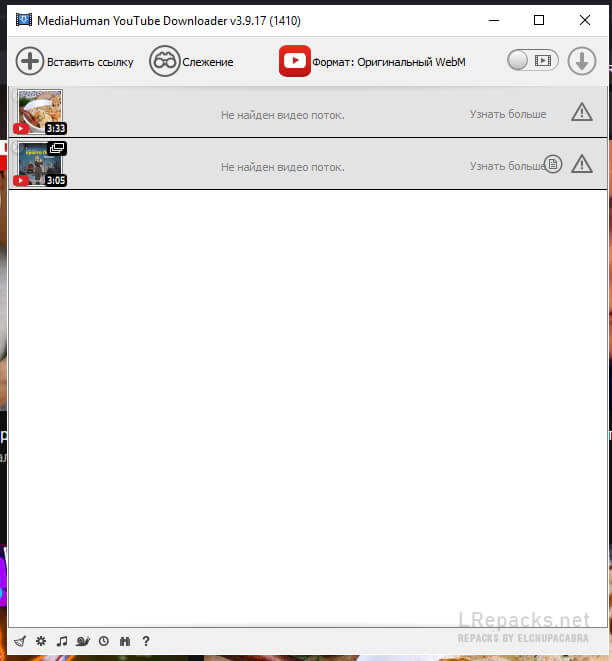Viewport: 612px width, 661px height.
Task: Select the first video thumbnail (3:33)
Action: [x=40, y=112]
